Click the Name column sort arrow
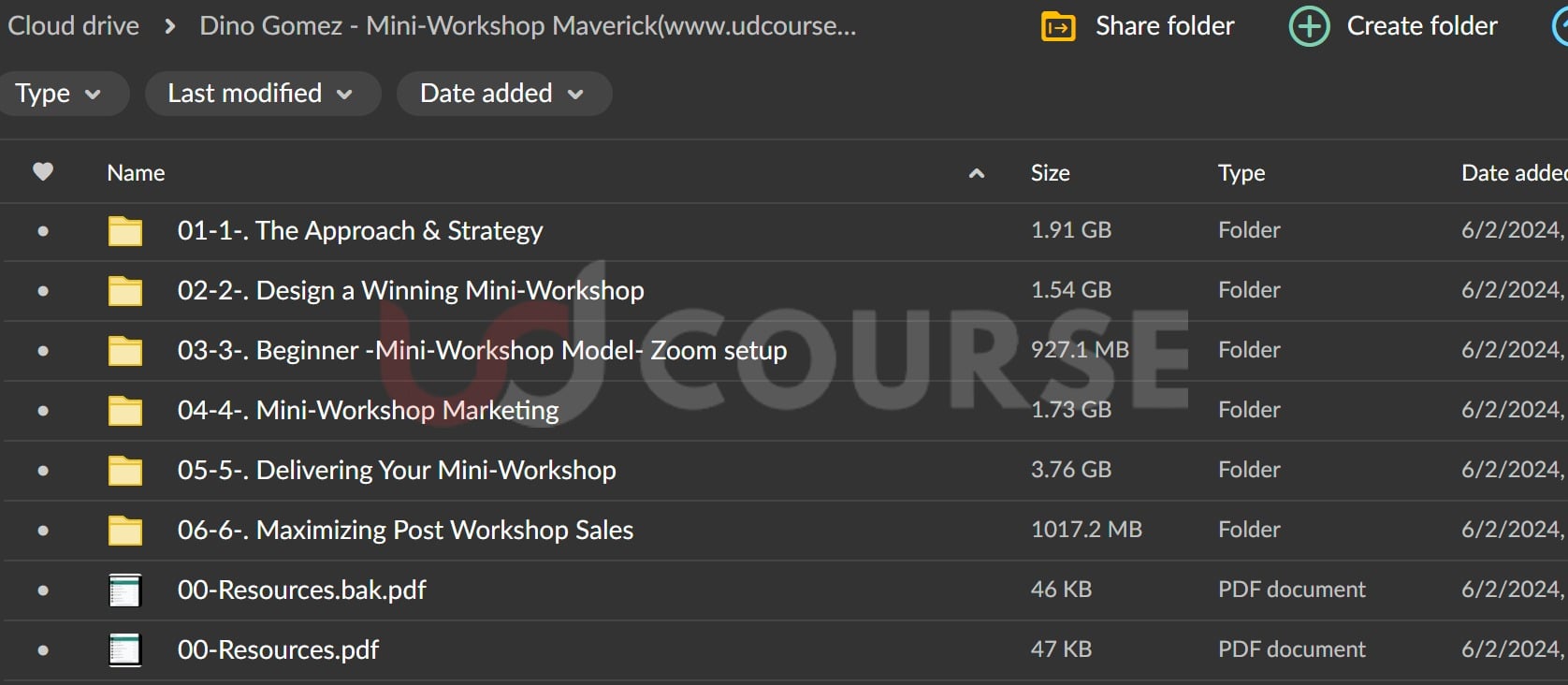This screenshot has width=1568, height=685. pyautogui.click(x=976, y=173)
